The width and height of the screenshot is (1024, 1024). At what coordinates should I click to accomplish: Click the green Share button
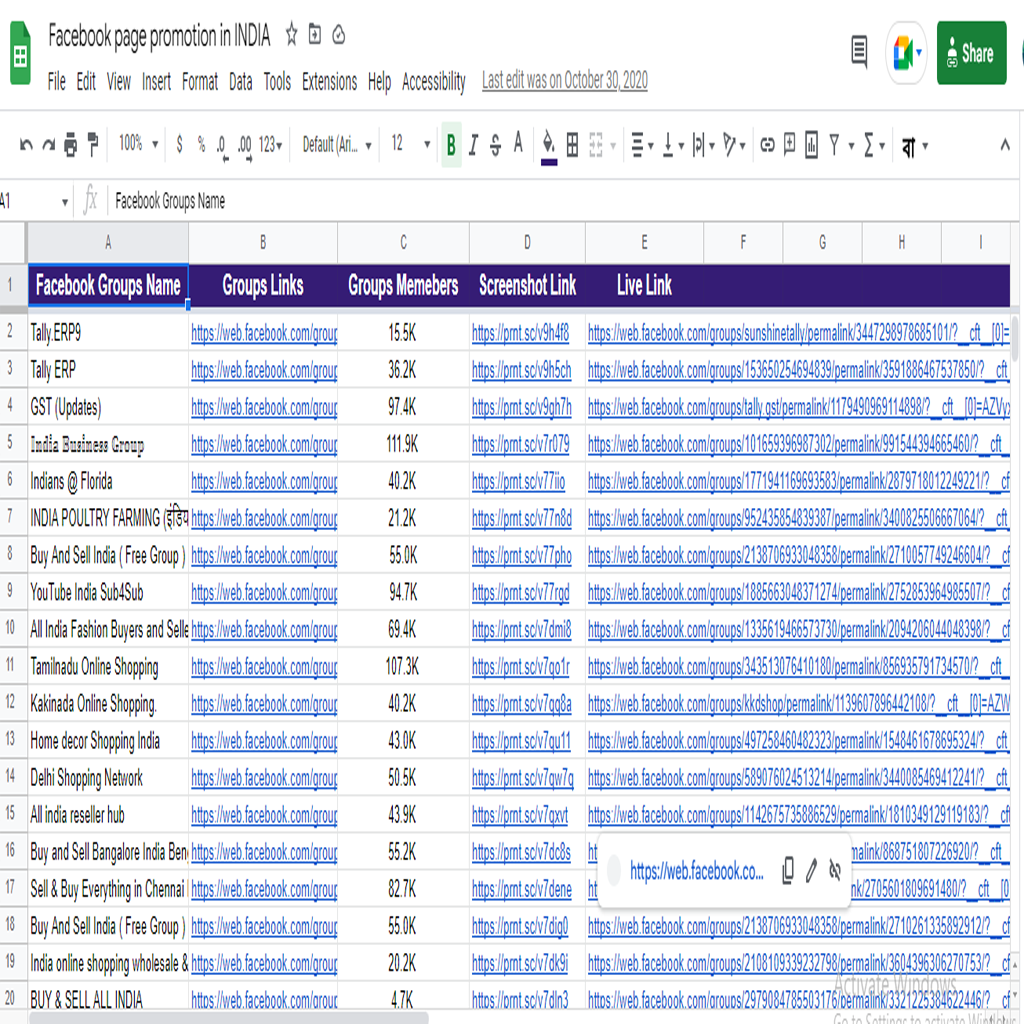[971, 53]
